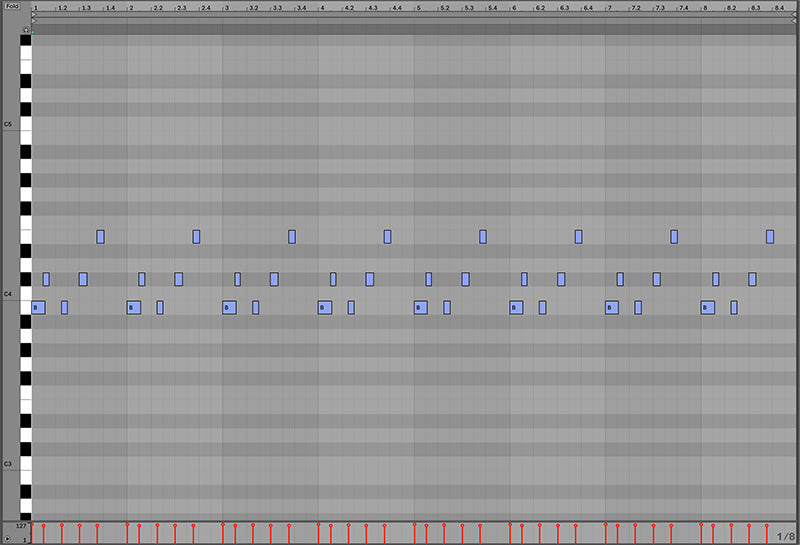Select the B note at bar 6
The image size is (800, 545).
[516, 307]
